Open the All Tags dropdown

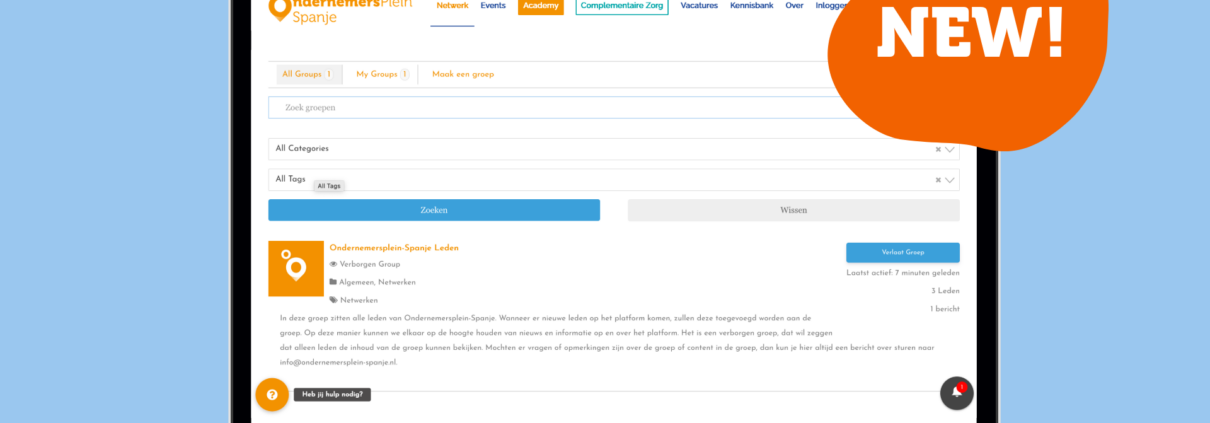613,179
